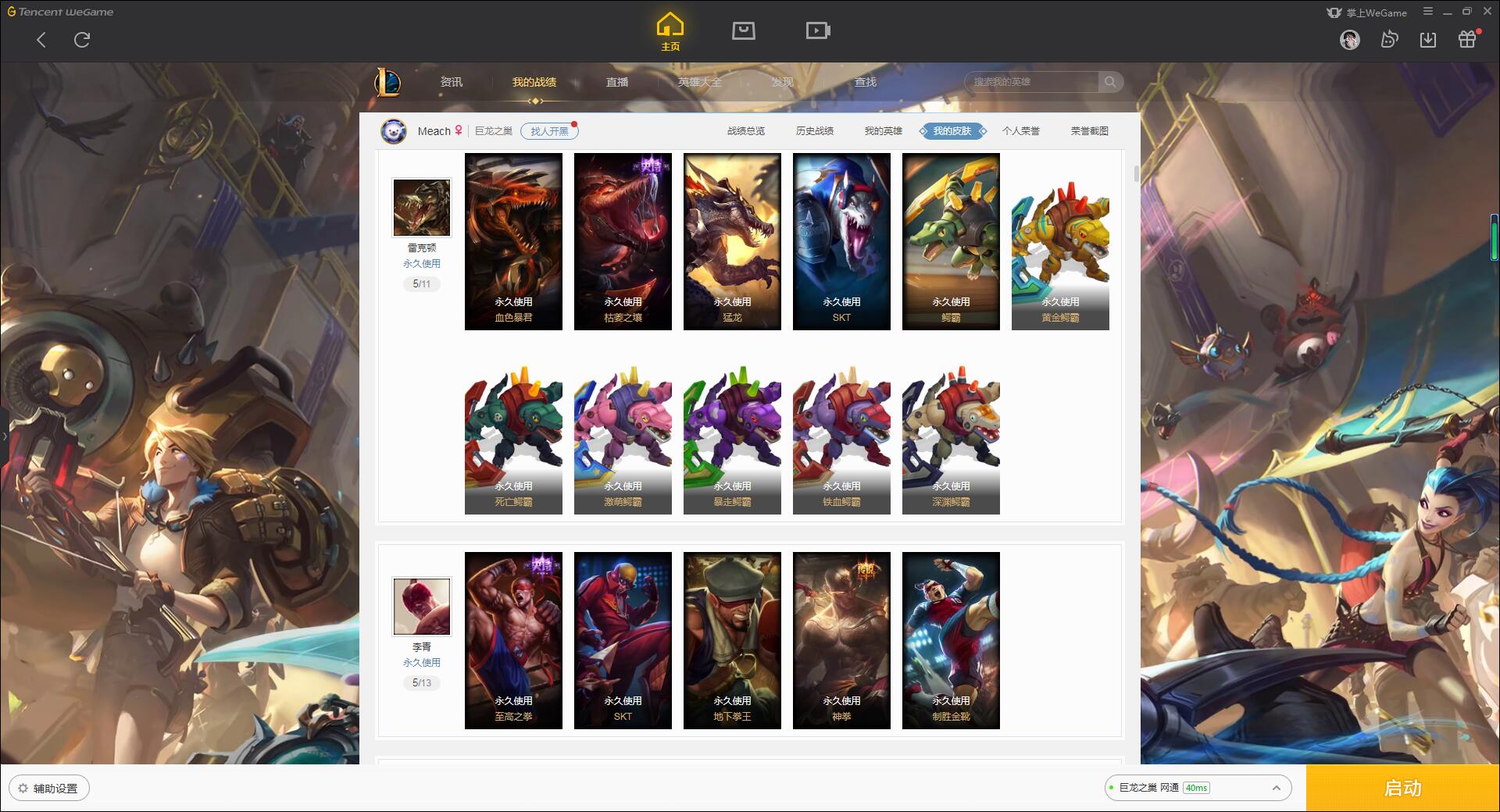Open the 神拳 skin card
Screen dimensions: 1500x812
(841, 640)
